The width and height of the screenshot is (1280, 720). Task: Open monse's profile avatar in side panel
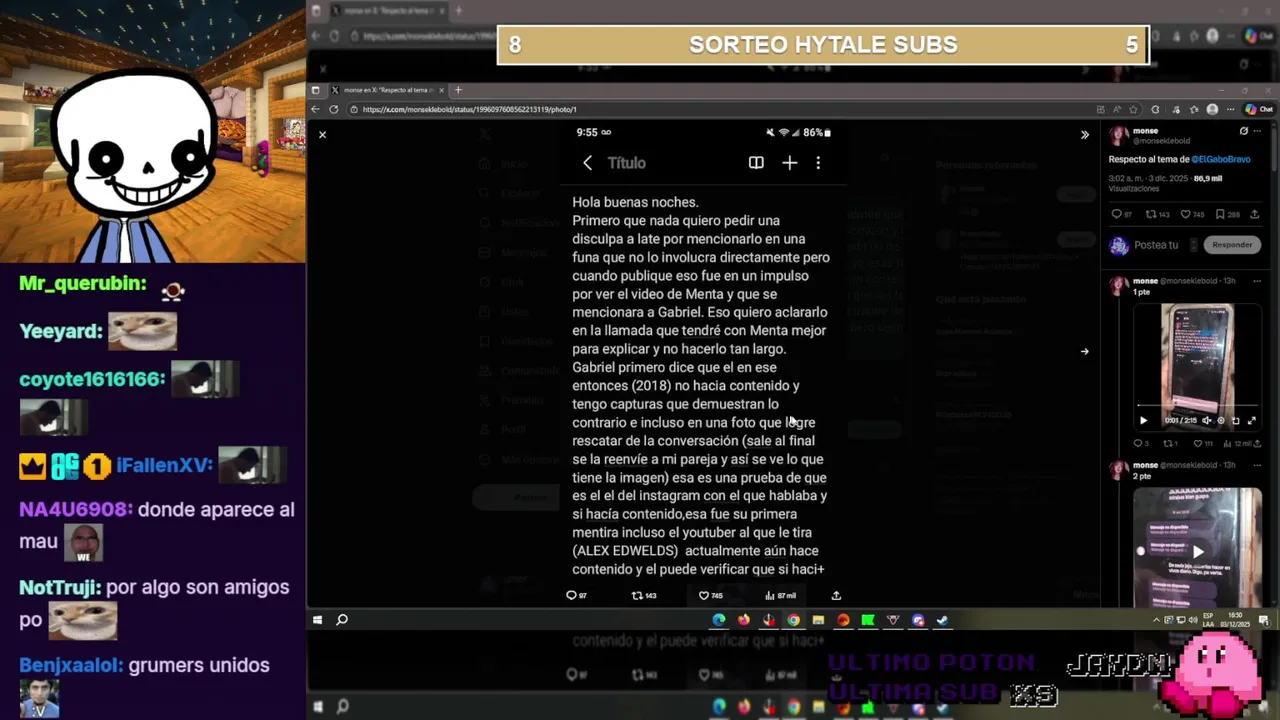(1119, 135)
